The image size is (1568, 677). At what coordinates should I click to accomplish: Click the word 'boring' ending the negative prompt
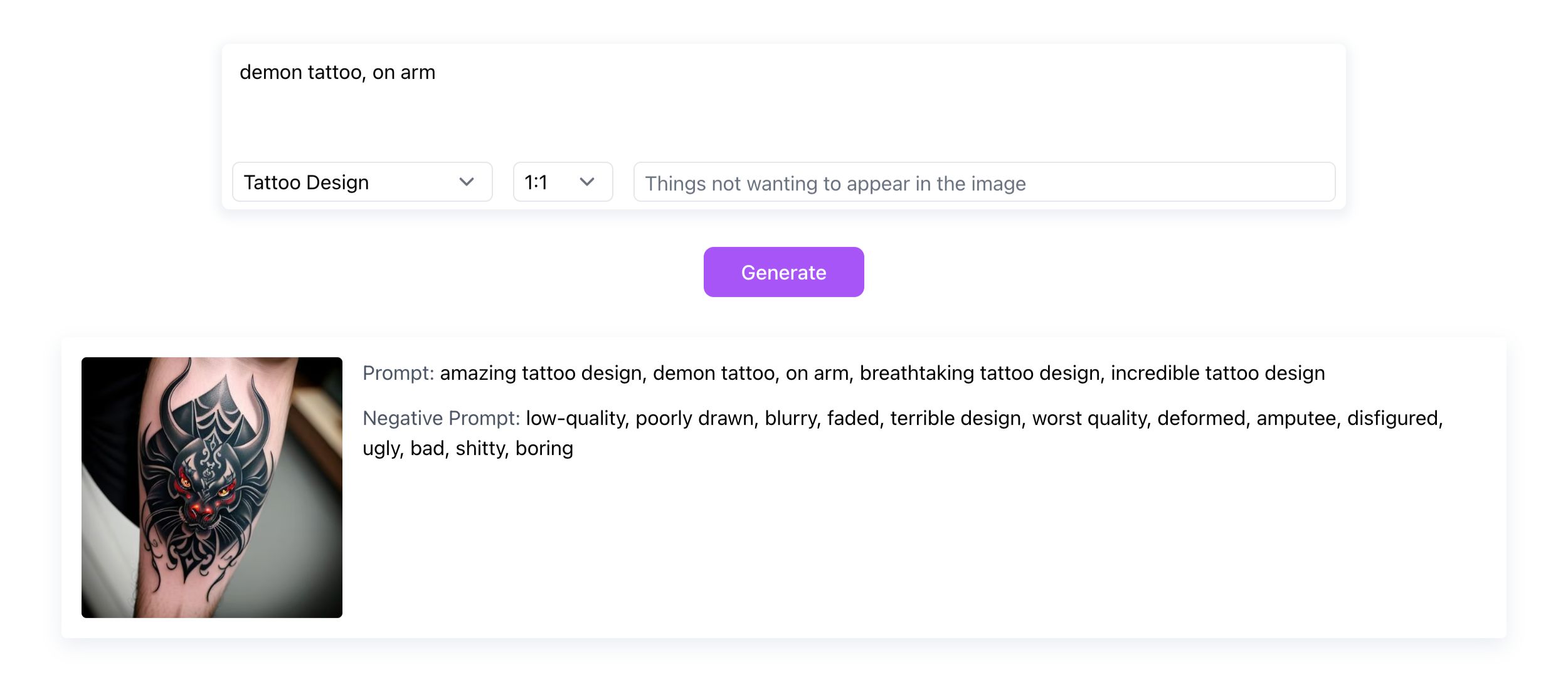pos(544,448)
